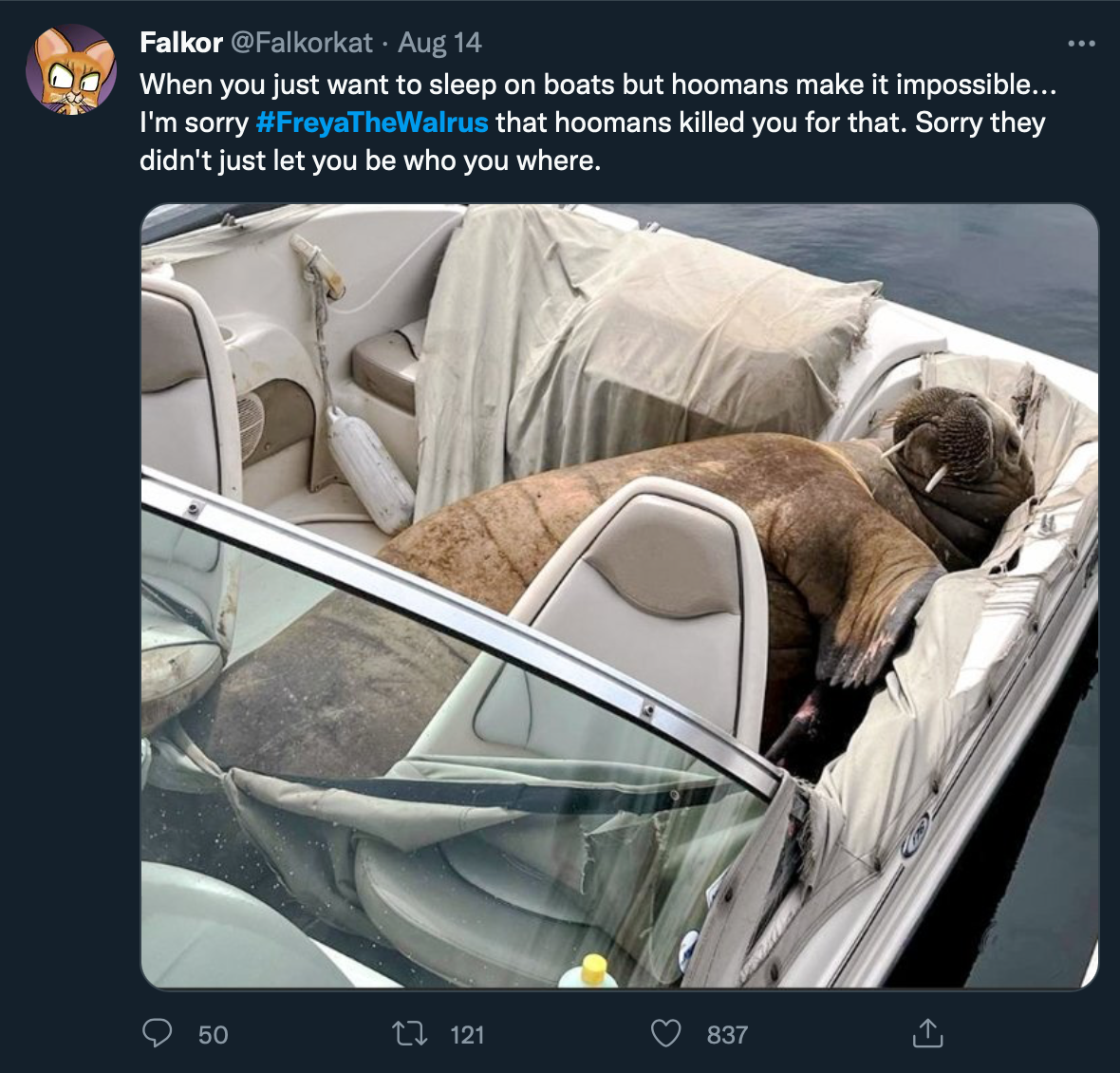View Falkor's profile picture
The width and height of the screenshot is (1120, 1073).
tap(71, 69)
